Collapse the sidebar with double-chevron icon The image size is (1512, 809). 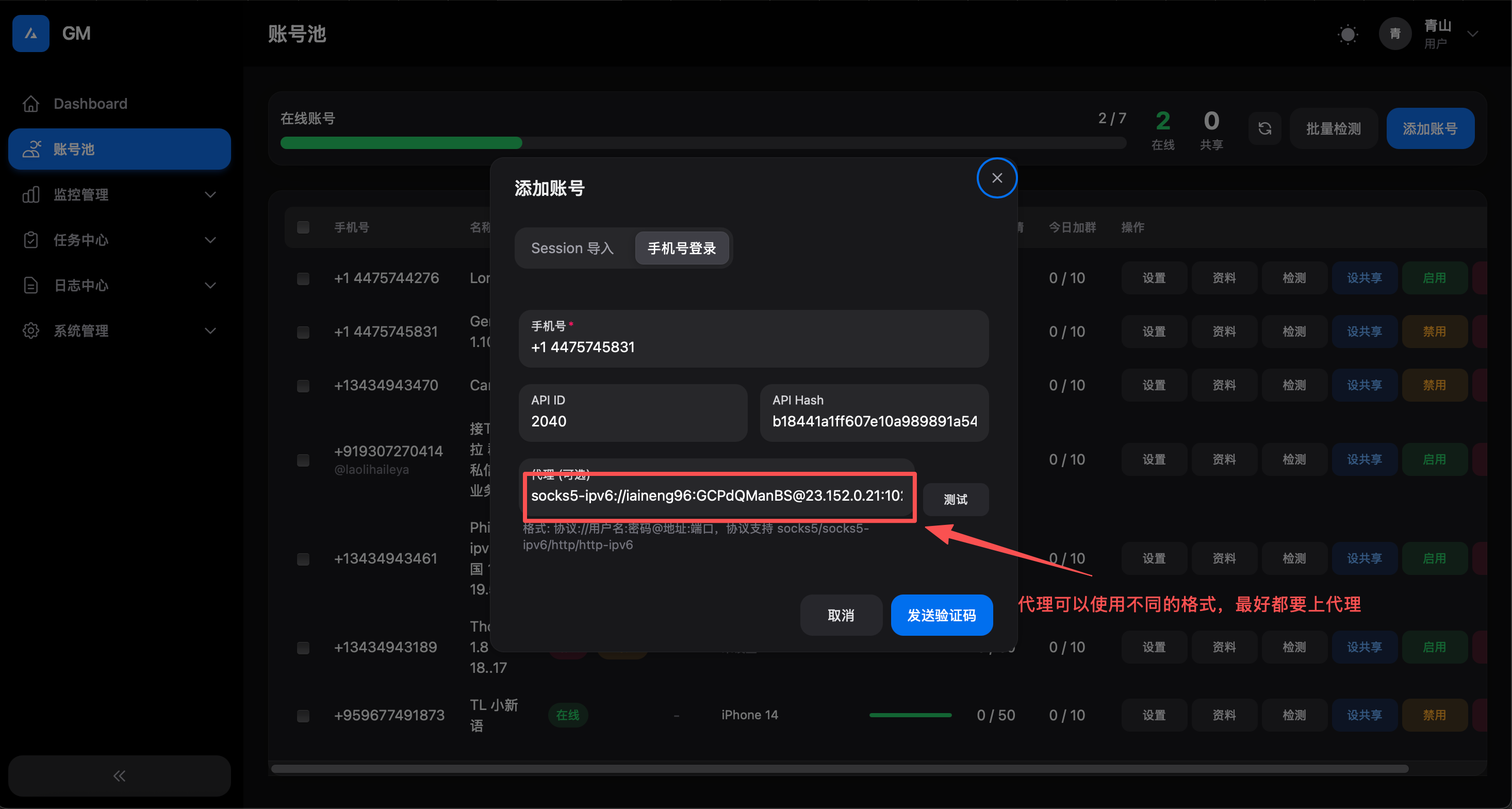tap(119, 776)
